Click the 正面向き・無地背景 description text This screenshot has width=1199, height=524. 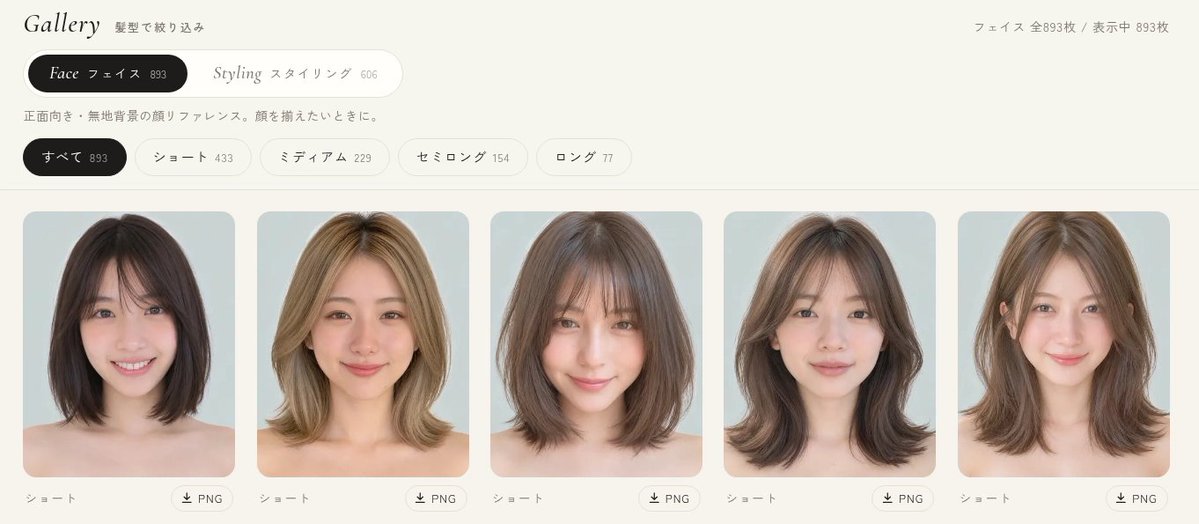(202, 117)
